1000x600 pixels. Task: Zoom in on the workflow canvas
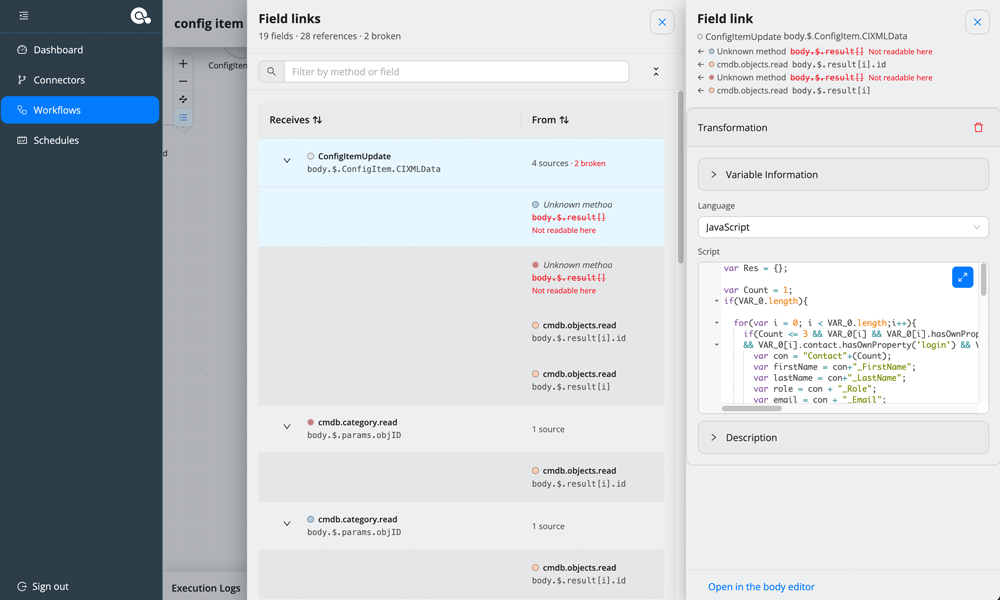point(183,64)
